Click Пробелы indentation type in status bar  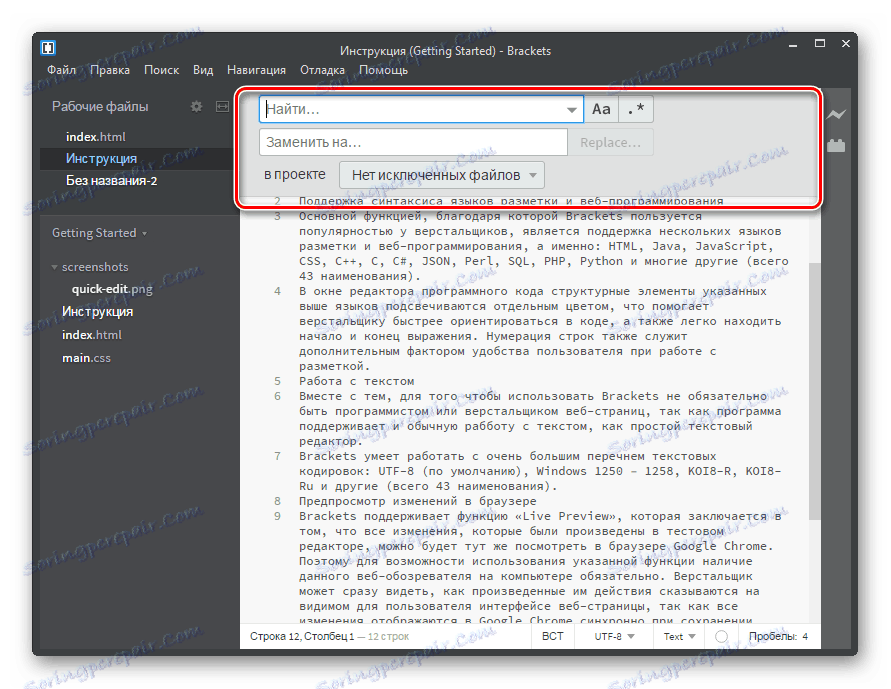[772, 637]
